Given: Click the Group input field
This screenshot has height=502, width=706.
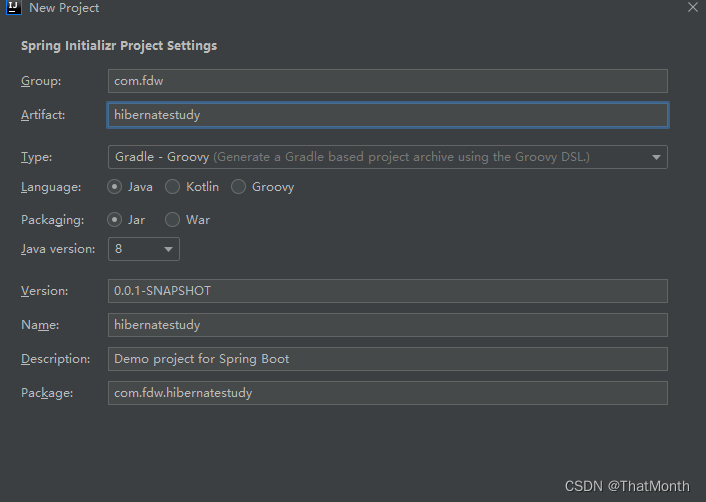Looking at the screenshot, I should 388,81.
